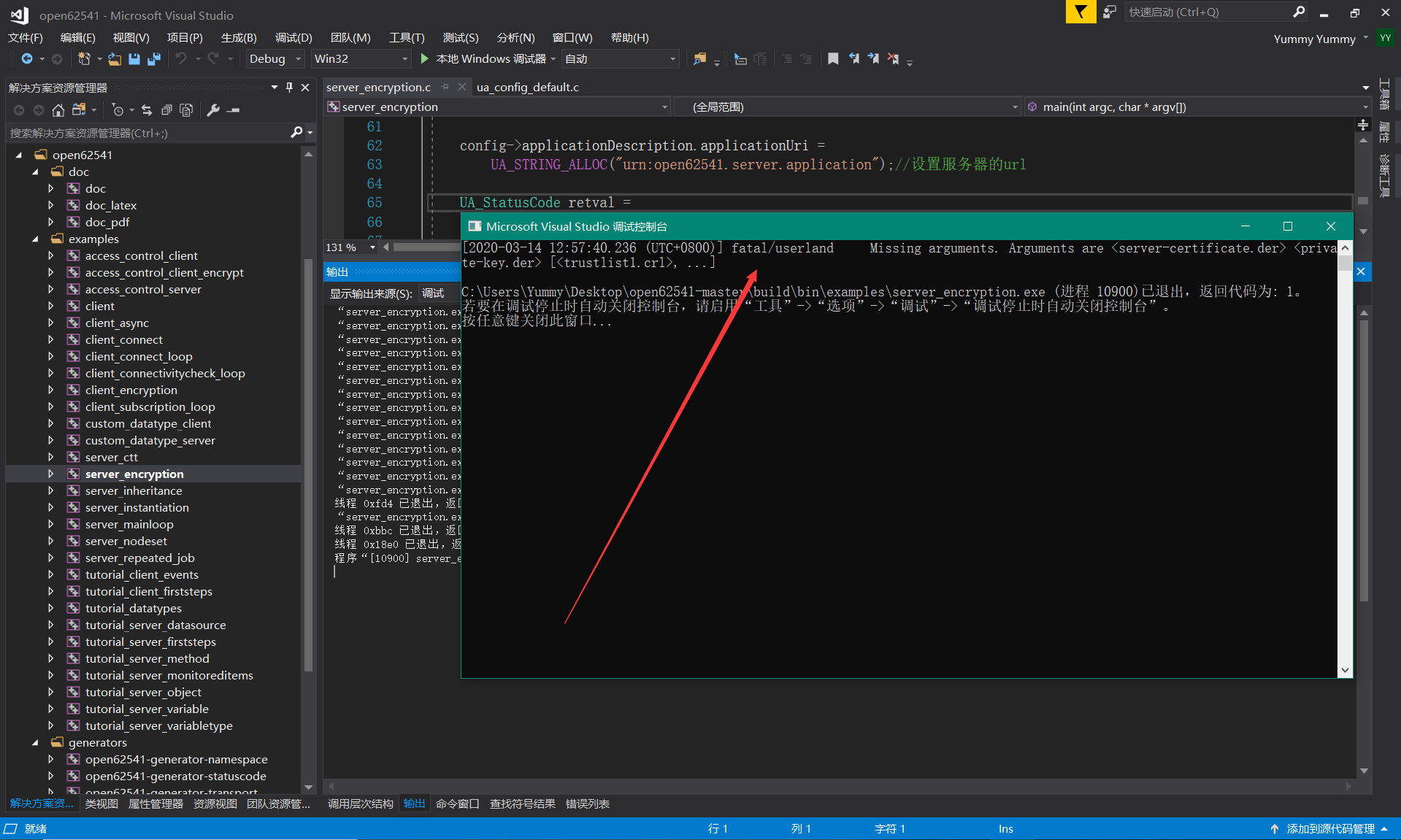
Task: Click the Find in Files toolbar icon
Action: (x=699, y=58)
